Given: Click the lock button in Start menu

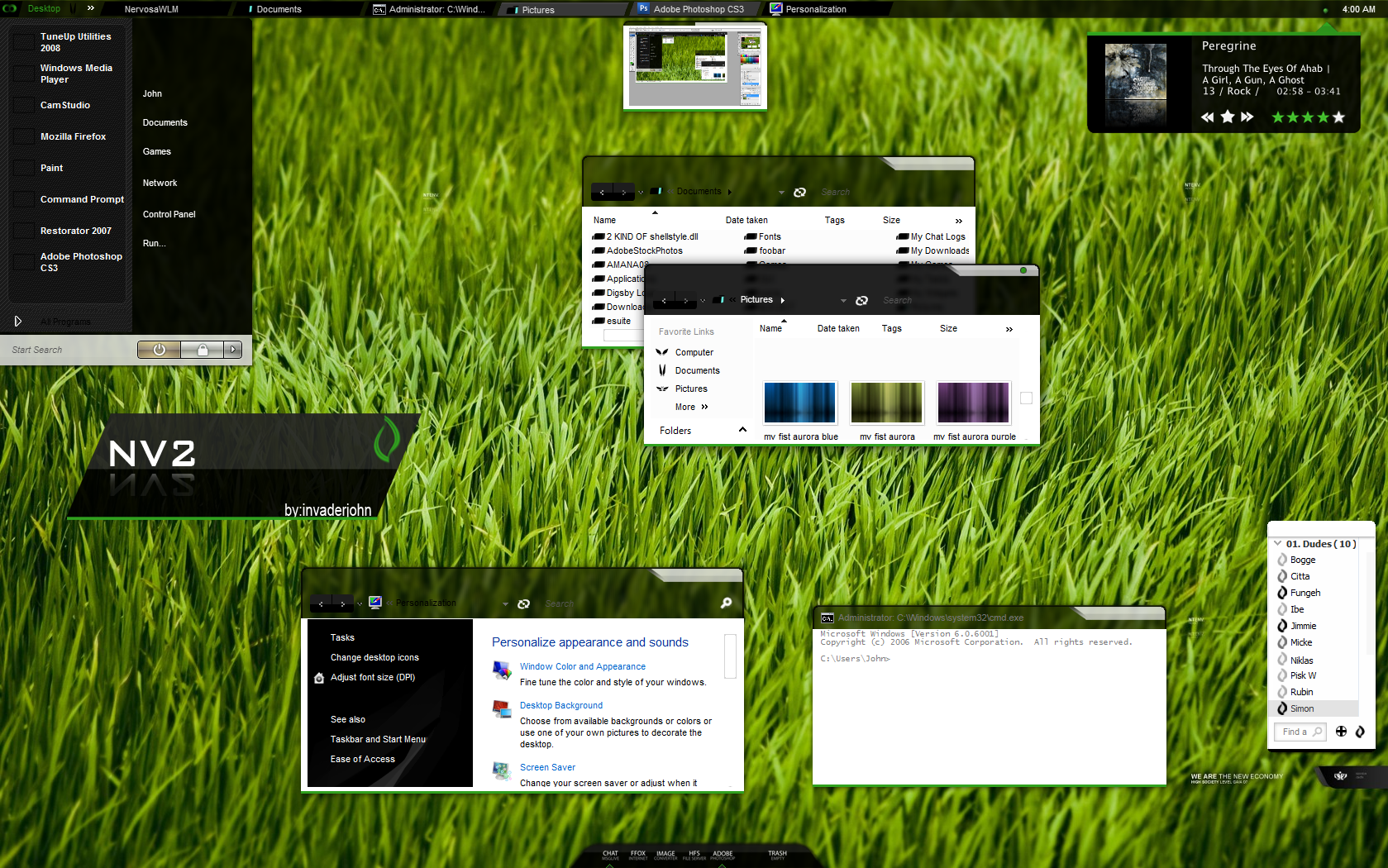Looking at the screenshot, I should [x=203, y=350].
